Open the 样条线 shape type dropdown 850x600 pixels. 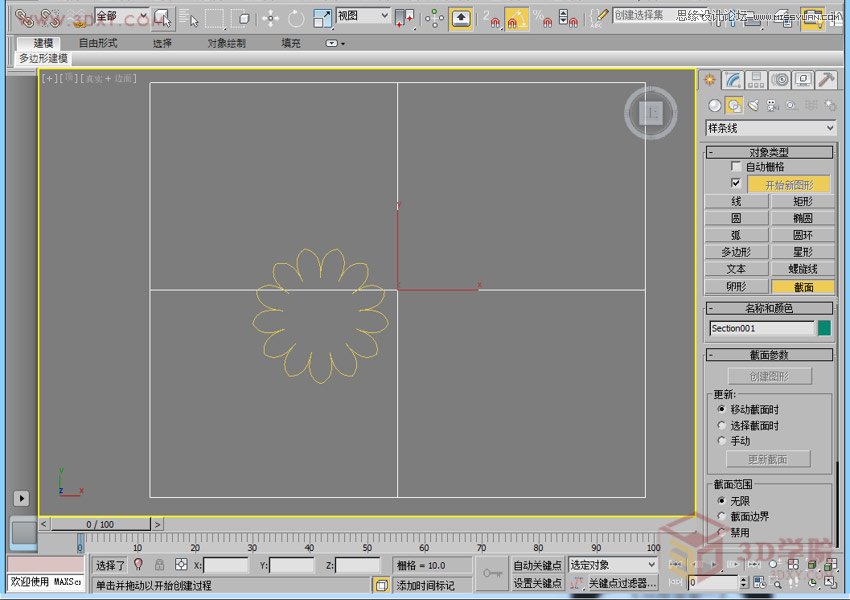pyautogui.click(x=770, y=128)
